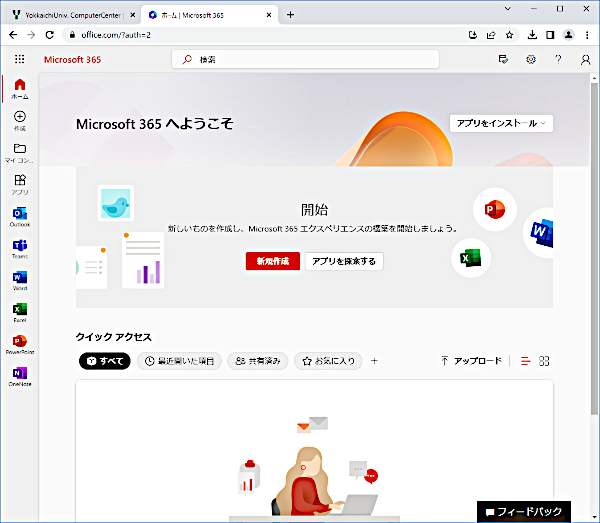
Task: Select the All filter pill
Action: (x=105, y=361)
